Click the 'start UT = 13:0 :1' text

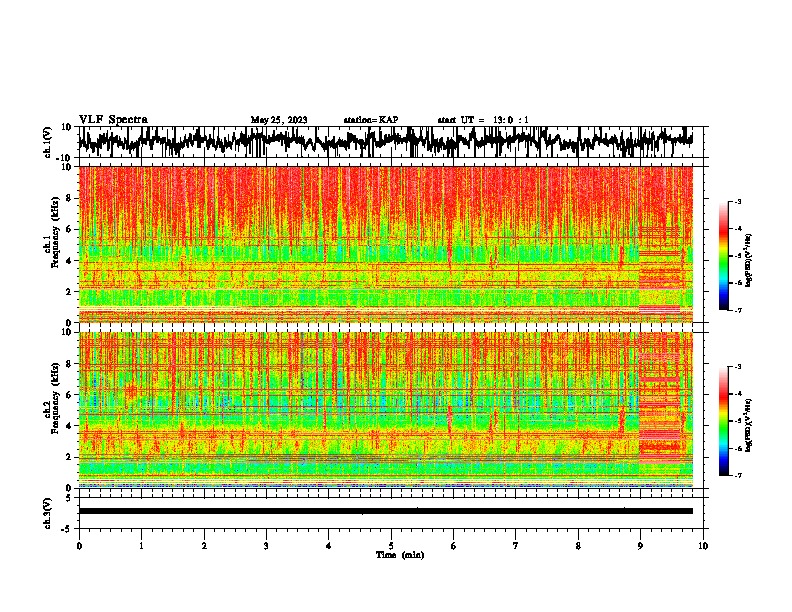pyautogui.click(x=483, y=120)
